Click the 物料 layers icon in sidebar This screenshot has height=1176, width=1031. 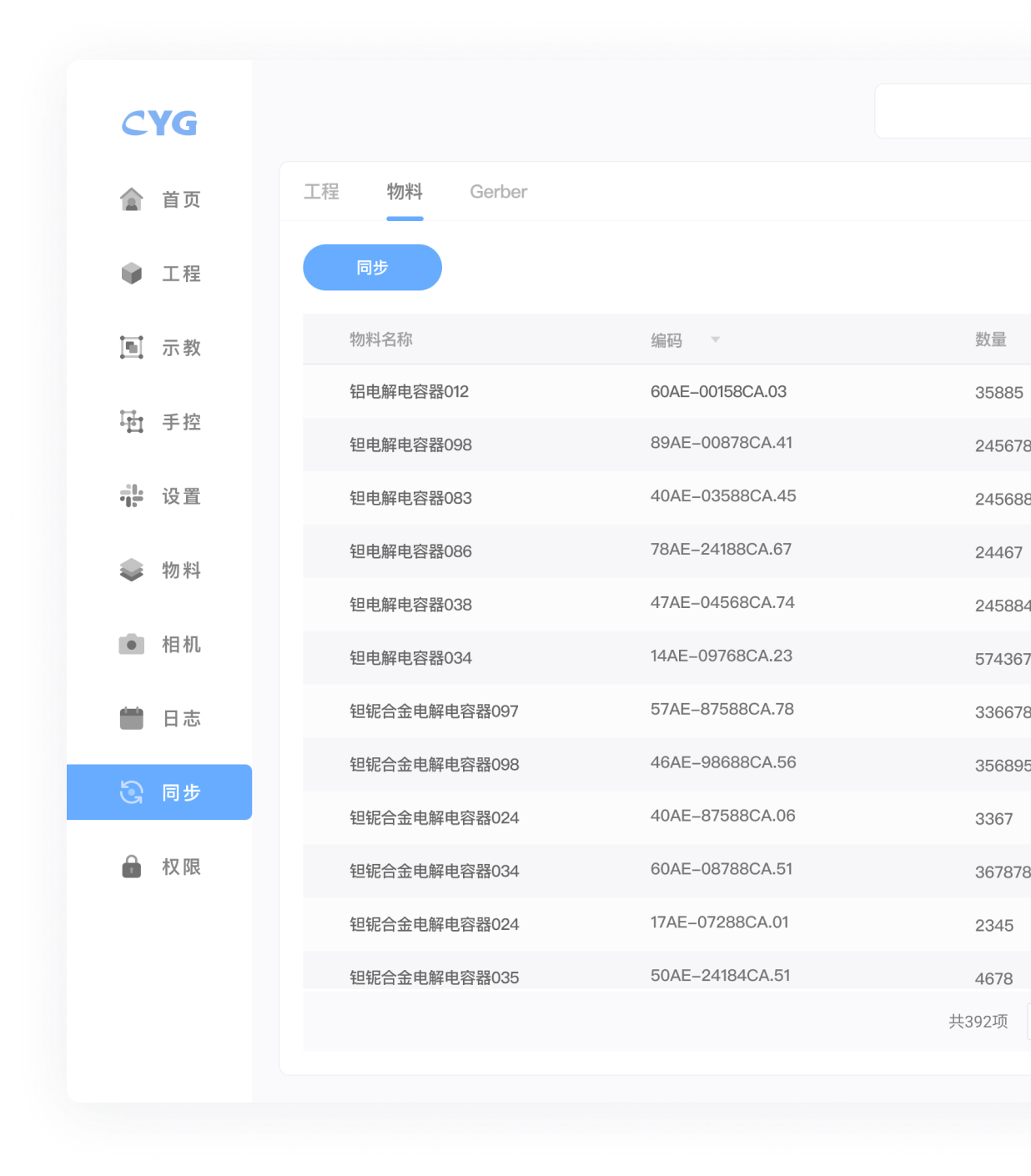coord(132,570)
